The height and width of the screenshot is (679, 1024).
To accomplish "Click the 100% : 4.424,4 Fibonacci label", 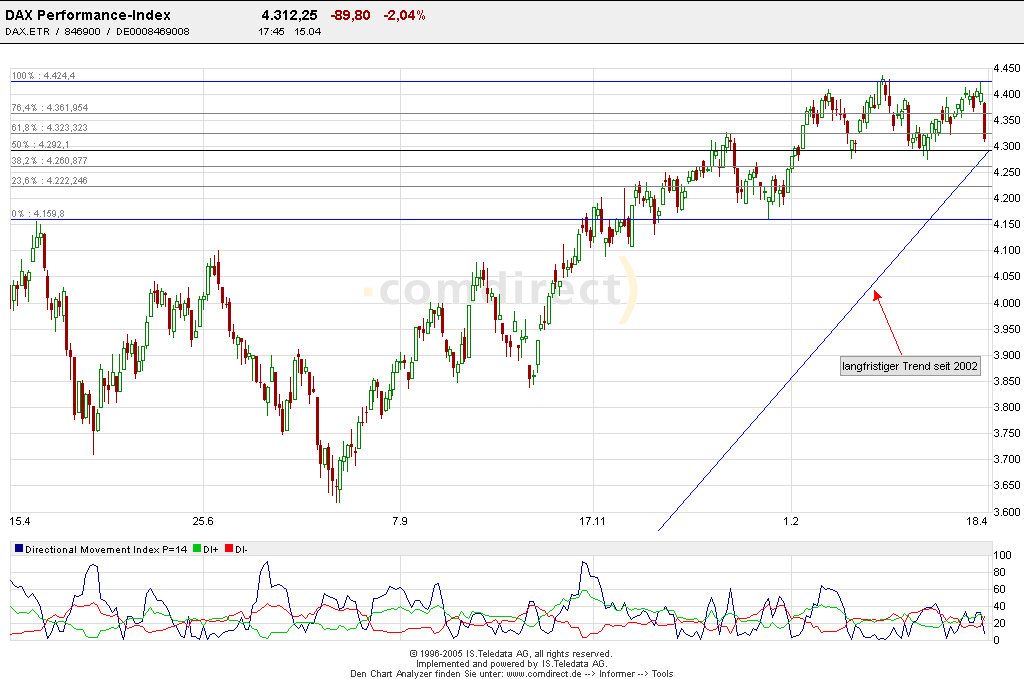I will pyautogui.click(x=43, y=76).
